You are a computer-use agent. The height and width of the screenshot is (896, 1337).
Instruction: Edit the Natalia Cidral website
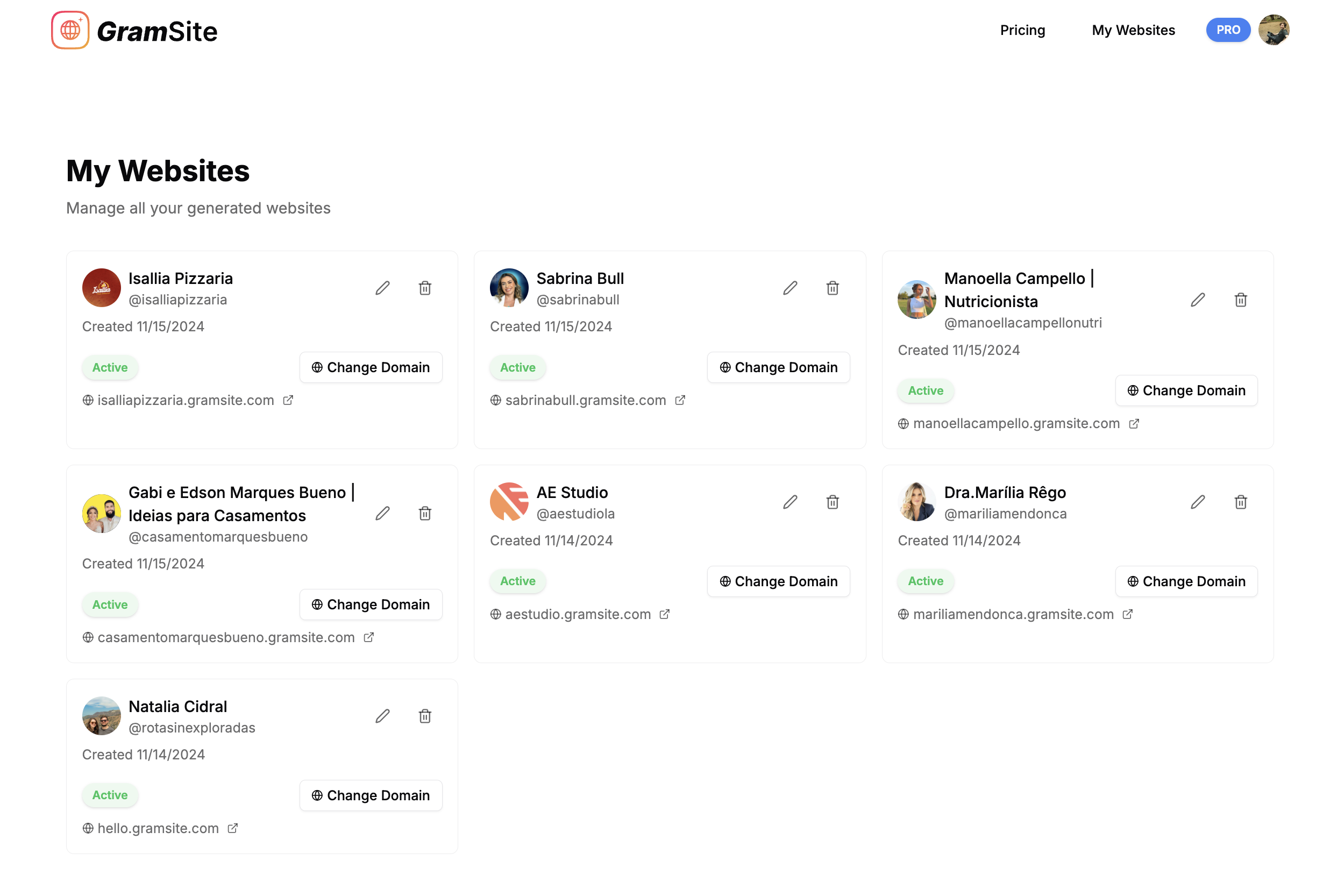pyautogui.click(x=382, y=716)
